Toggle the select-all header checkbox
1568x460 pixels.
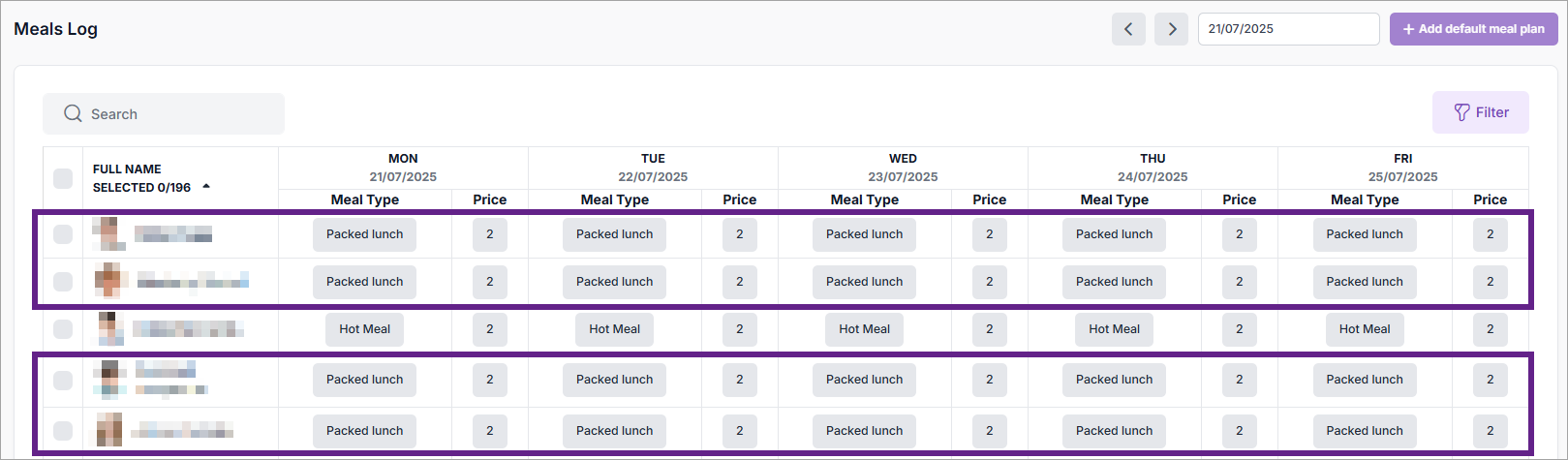coord(63,178)
